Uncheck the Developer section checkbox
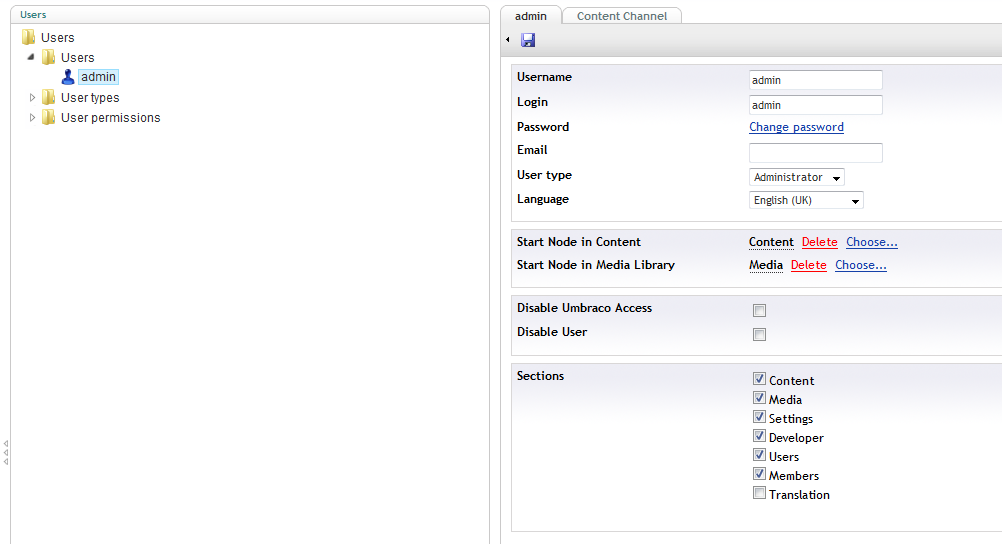The width and height of the screenshot is (1002, 544). (x=759, y=435)
